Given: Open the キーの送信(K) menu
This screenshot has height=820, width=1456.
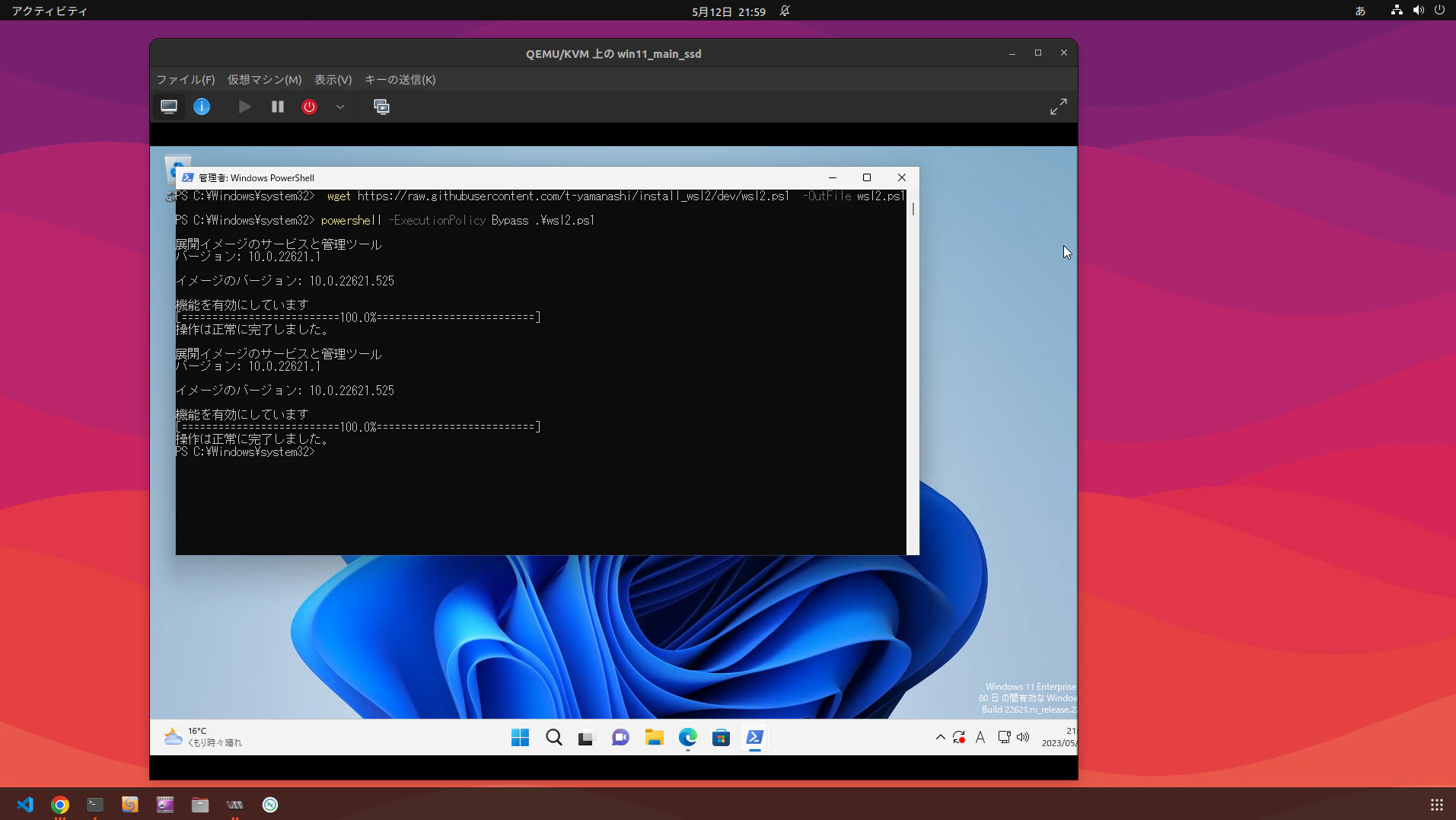Looking at the screenshot, I should (x=400, y=80).
